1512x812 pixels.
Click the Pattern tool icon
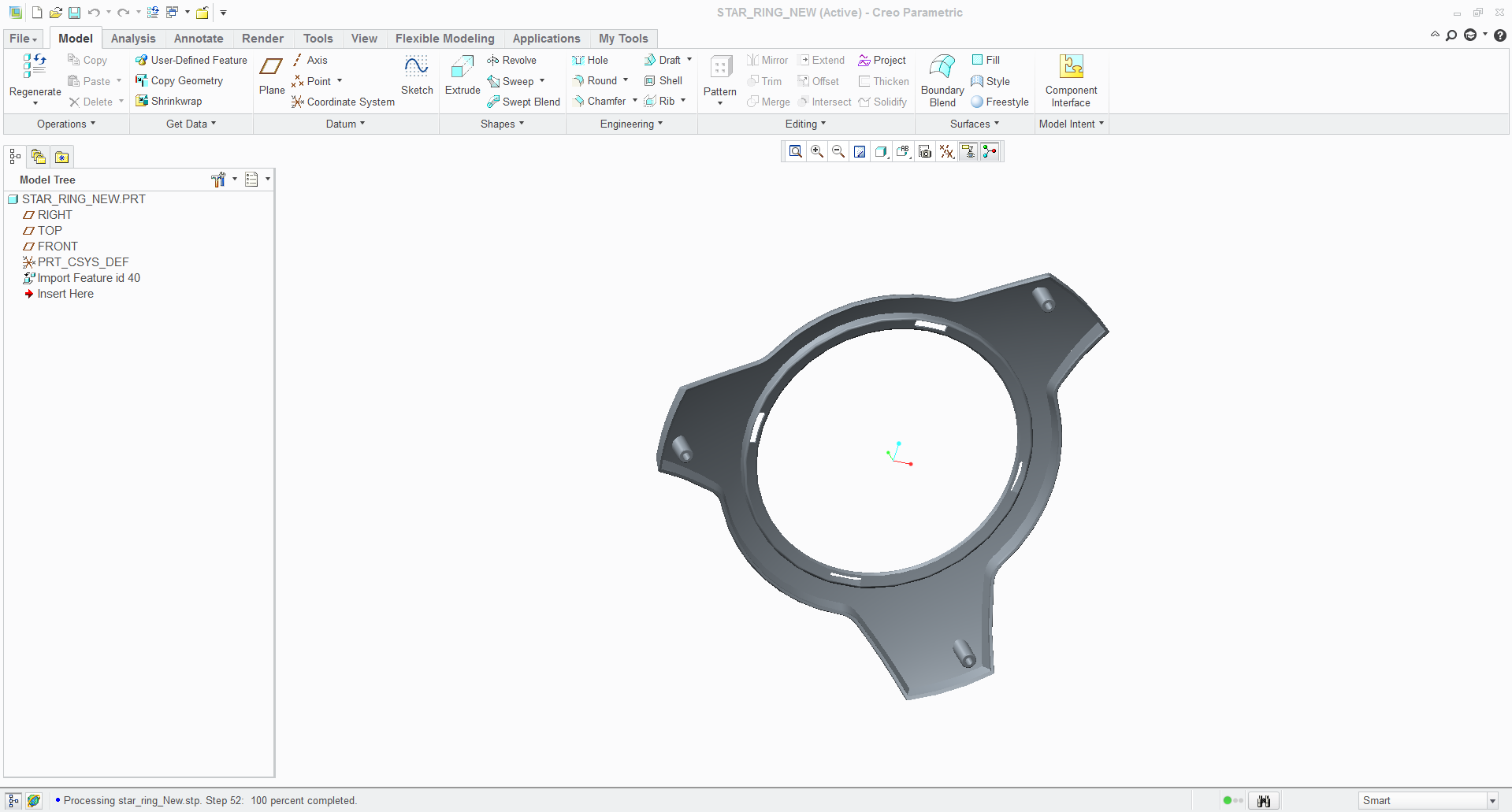[x=720, y=67]
